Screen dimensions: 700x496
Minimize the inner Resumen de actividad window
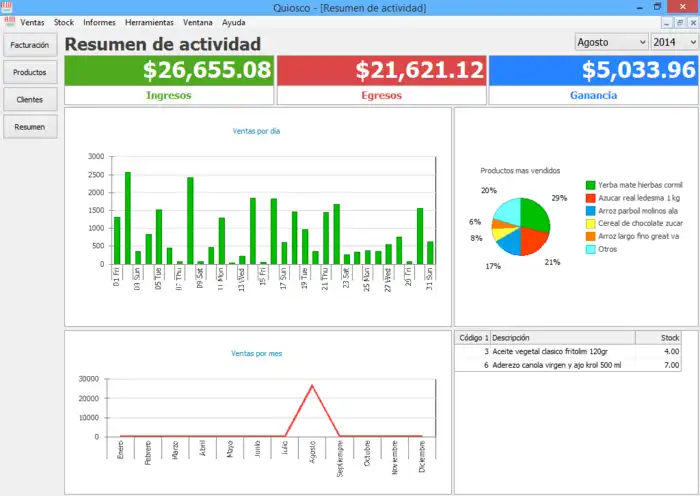(x=667, y=23)
